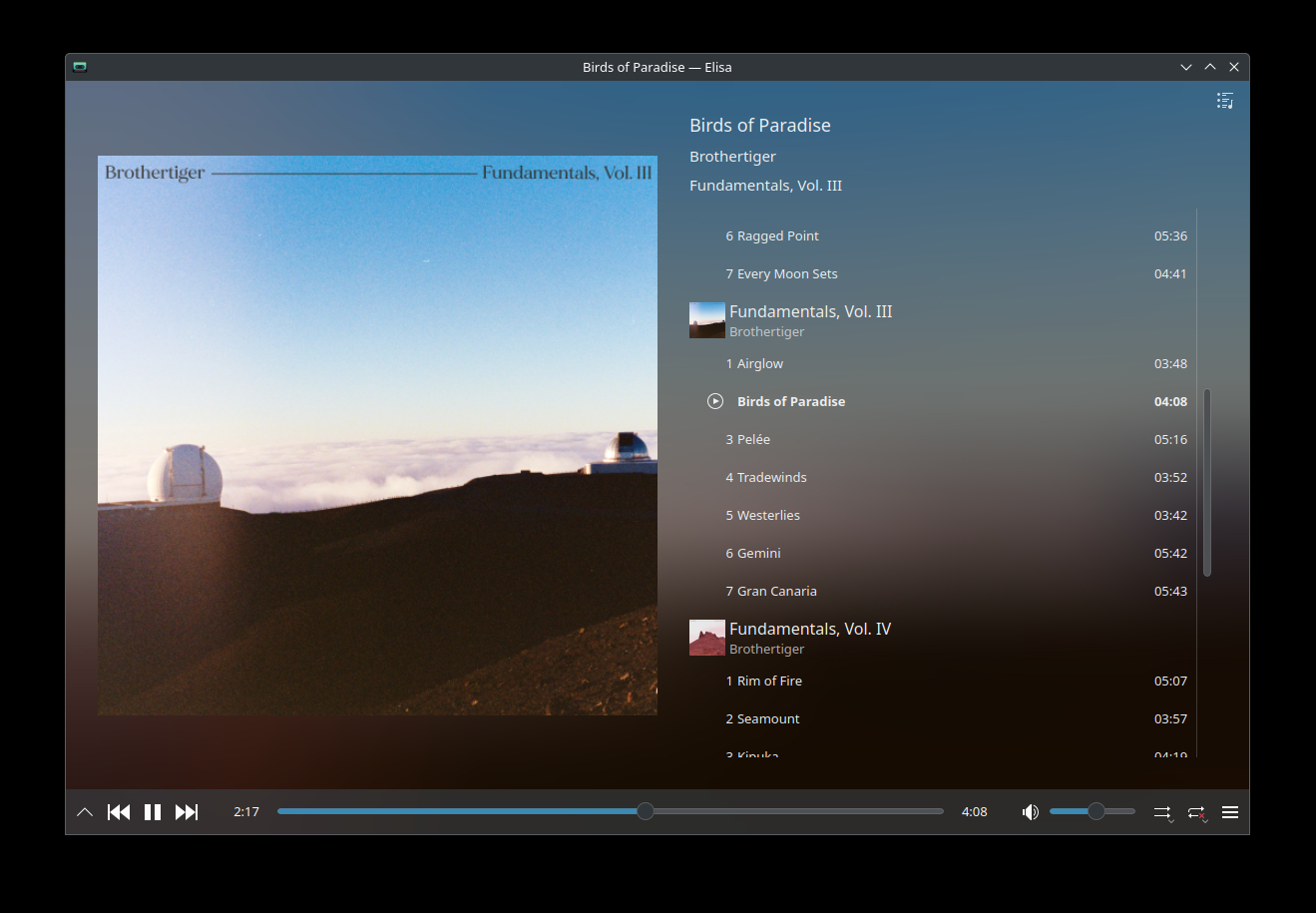Toggle repeat playback mode
The height and width of the screenshot is (913, 1316).
click(x=1196, y=813)
